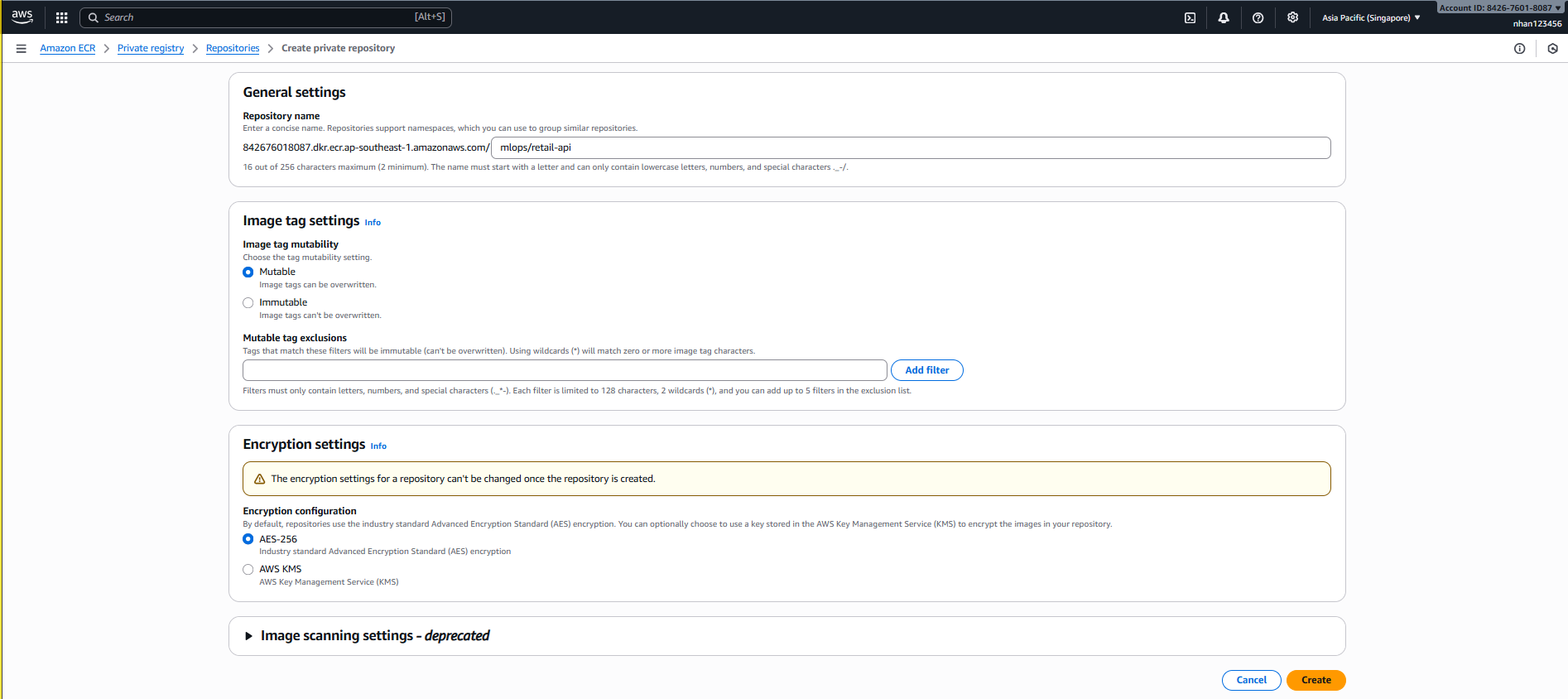Viewport: 1568px width, 699px height.
Task: Expand Image scanning settings section
Action: (x=248, y=636)
